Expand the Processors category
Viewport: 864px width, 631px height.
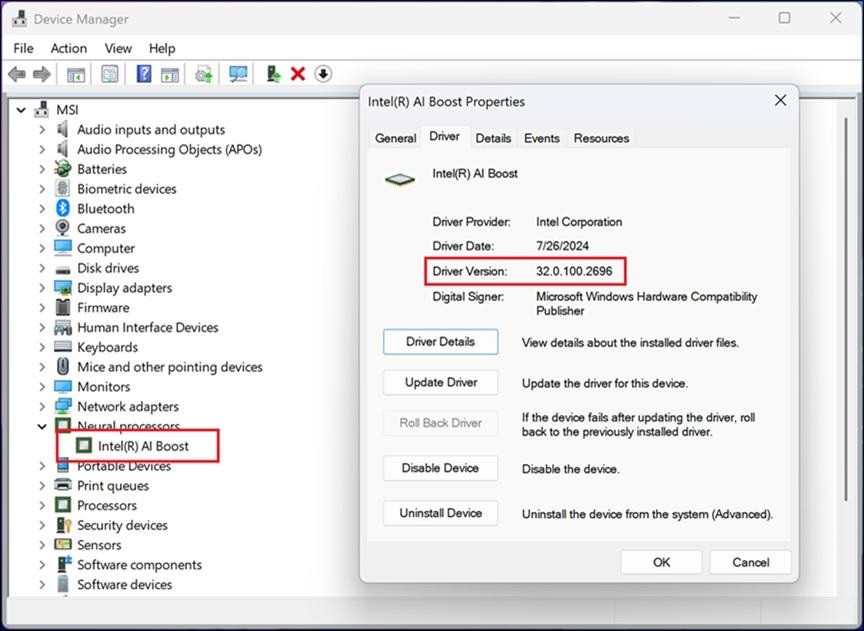coord(42,505)
